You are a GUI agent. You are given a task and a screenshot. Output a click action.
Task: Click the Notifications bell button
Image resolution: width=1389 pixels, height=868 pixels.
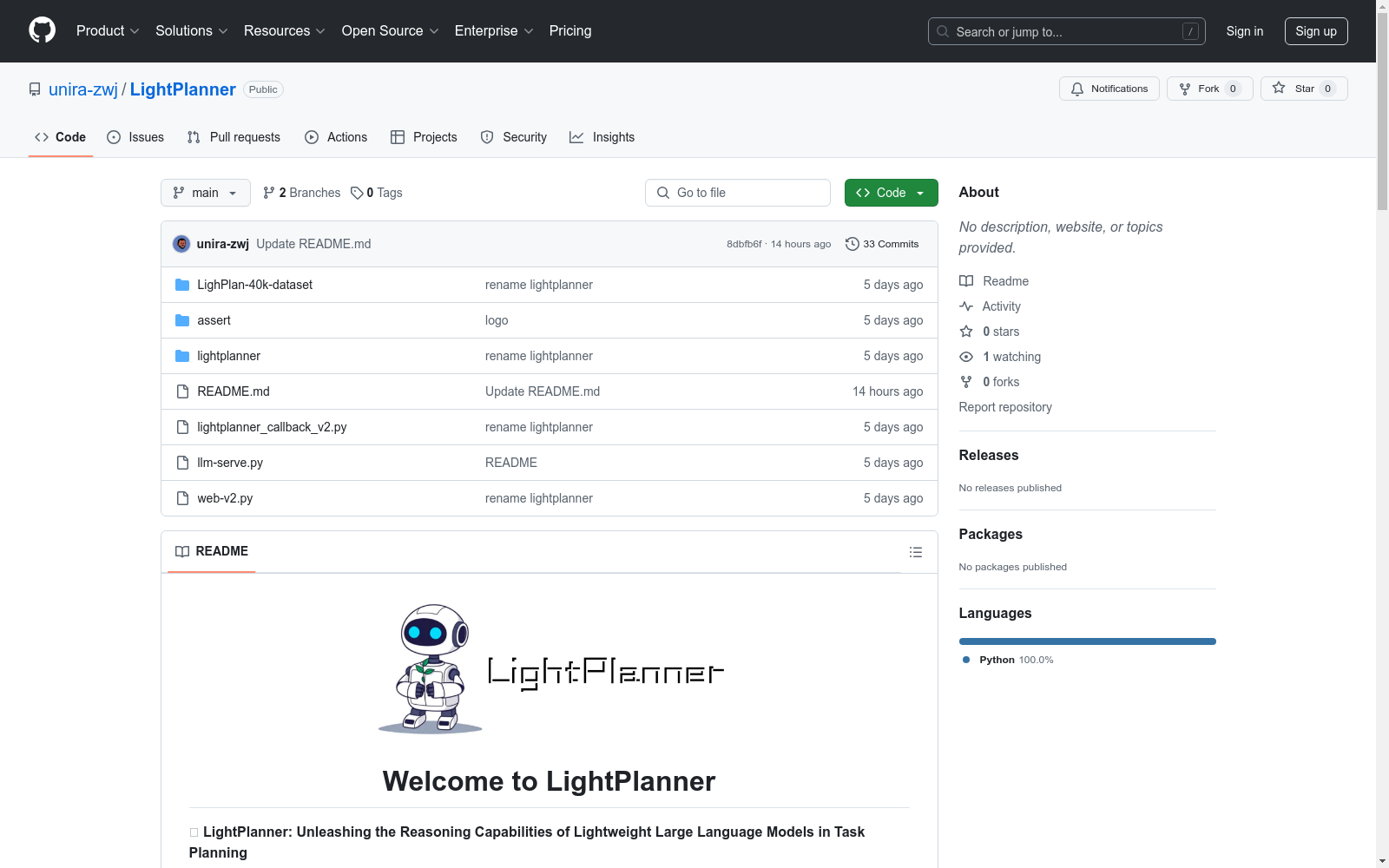pyautogui.click(x=1109, y=89)
